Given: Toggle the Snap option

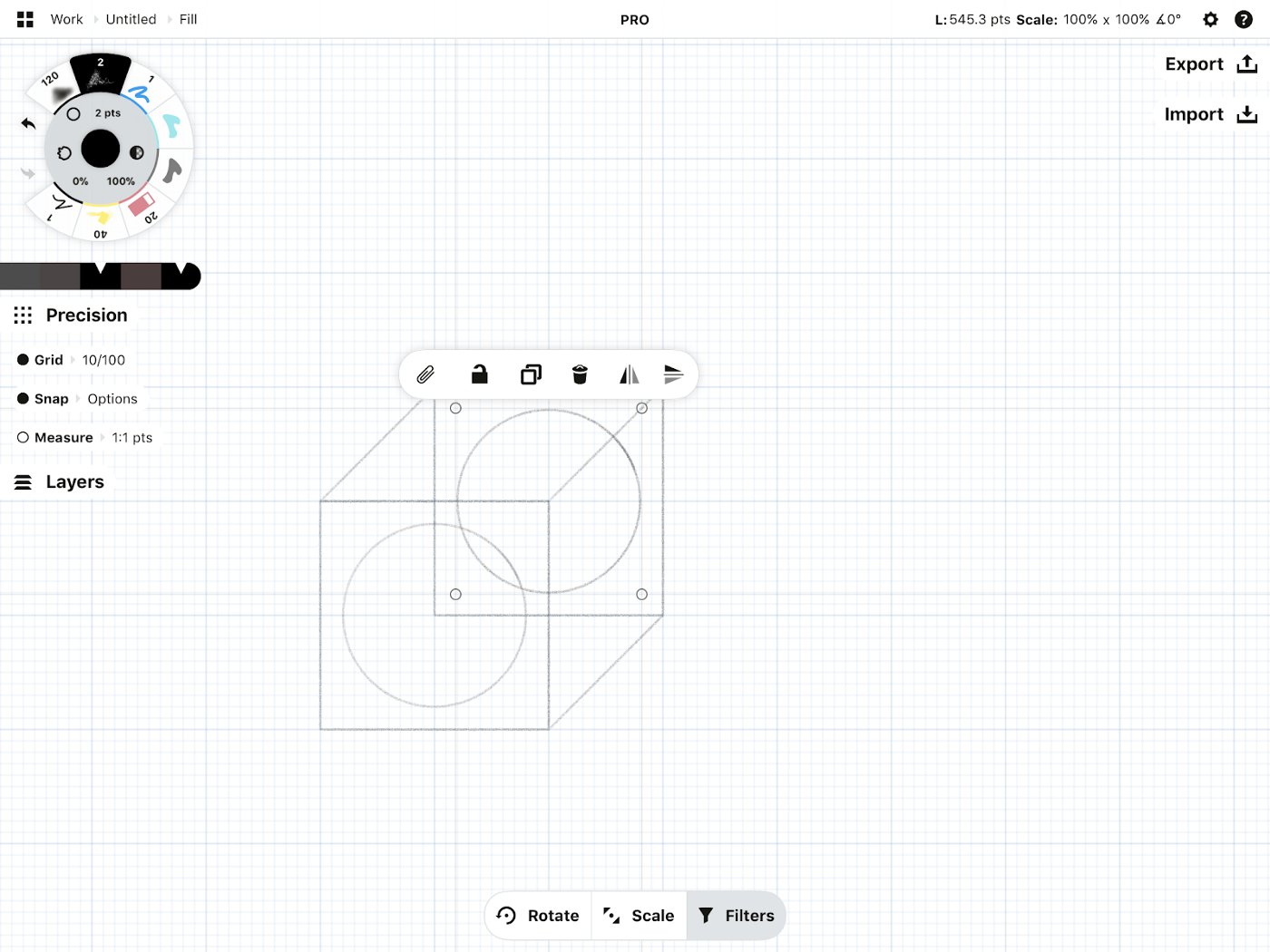Looking at the screenshot, I should click(43, 399).
